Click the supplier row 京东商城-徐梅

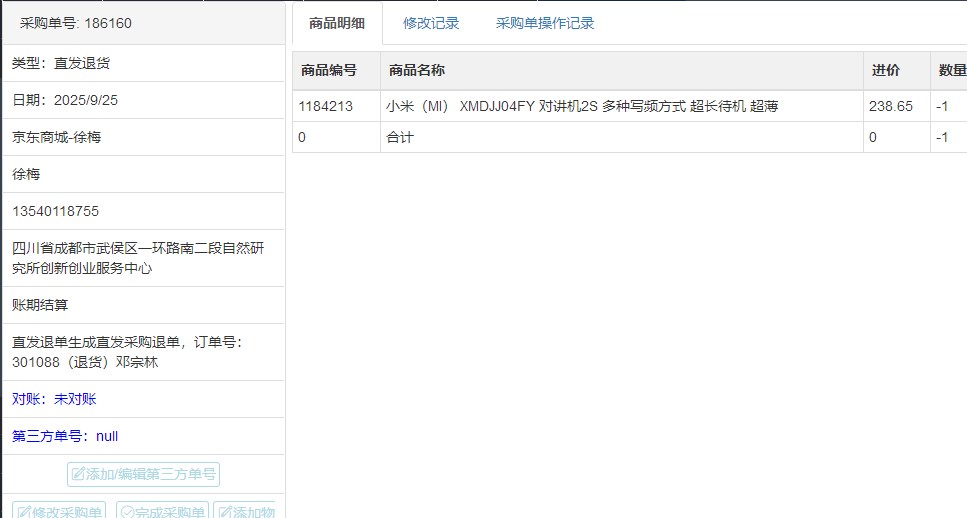56,137
